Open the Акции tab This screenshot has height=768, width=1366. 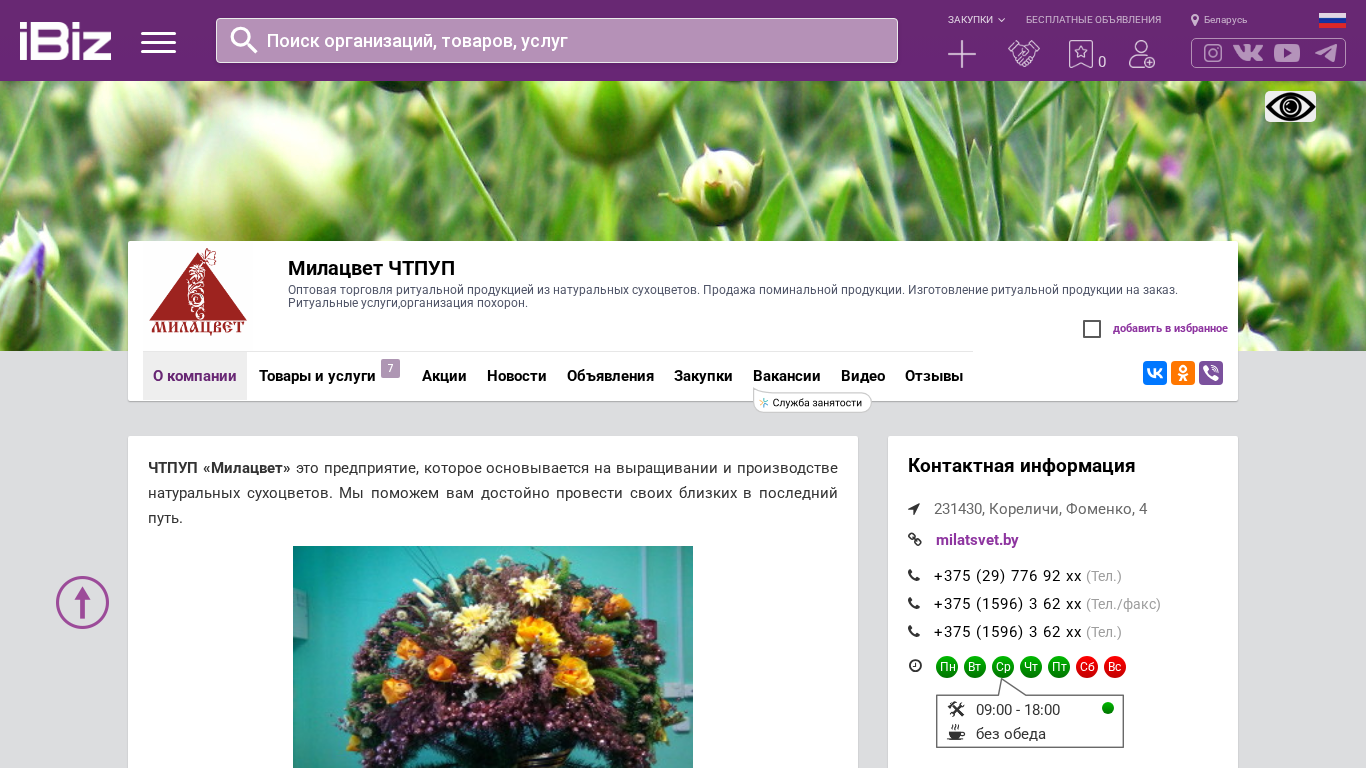click(444, 376)
